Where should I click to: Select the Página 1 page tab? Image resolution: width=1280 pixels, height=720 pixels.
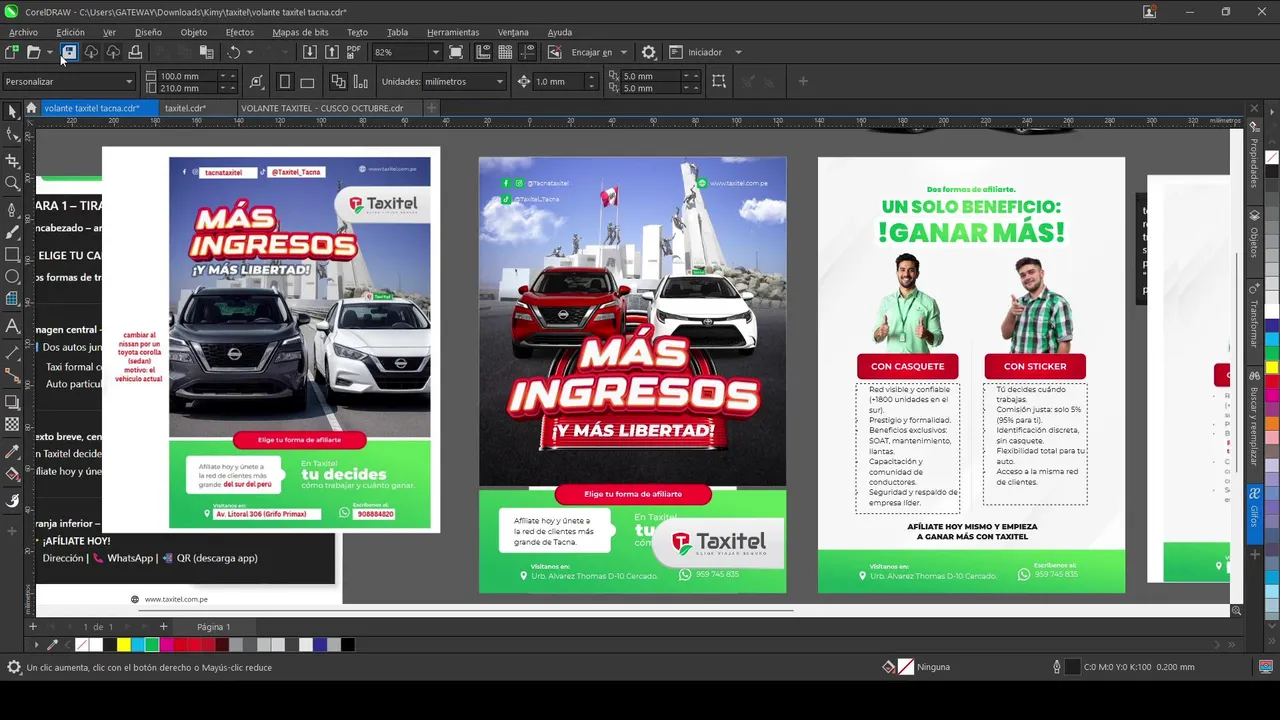[213, 627]
